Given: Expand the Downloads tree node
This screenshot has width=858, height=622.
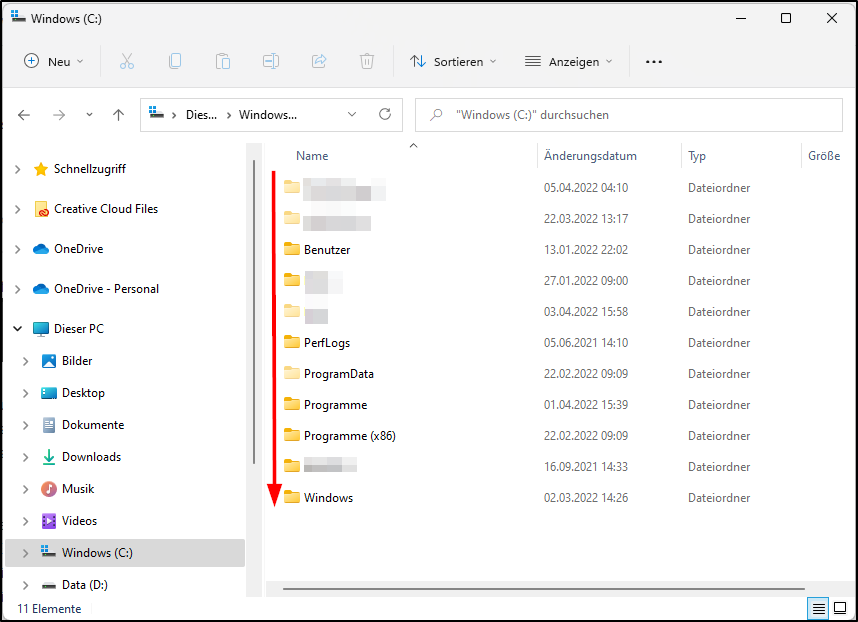Looking at the screenshot, I should tap(25, 457).
